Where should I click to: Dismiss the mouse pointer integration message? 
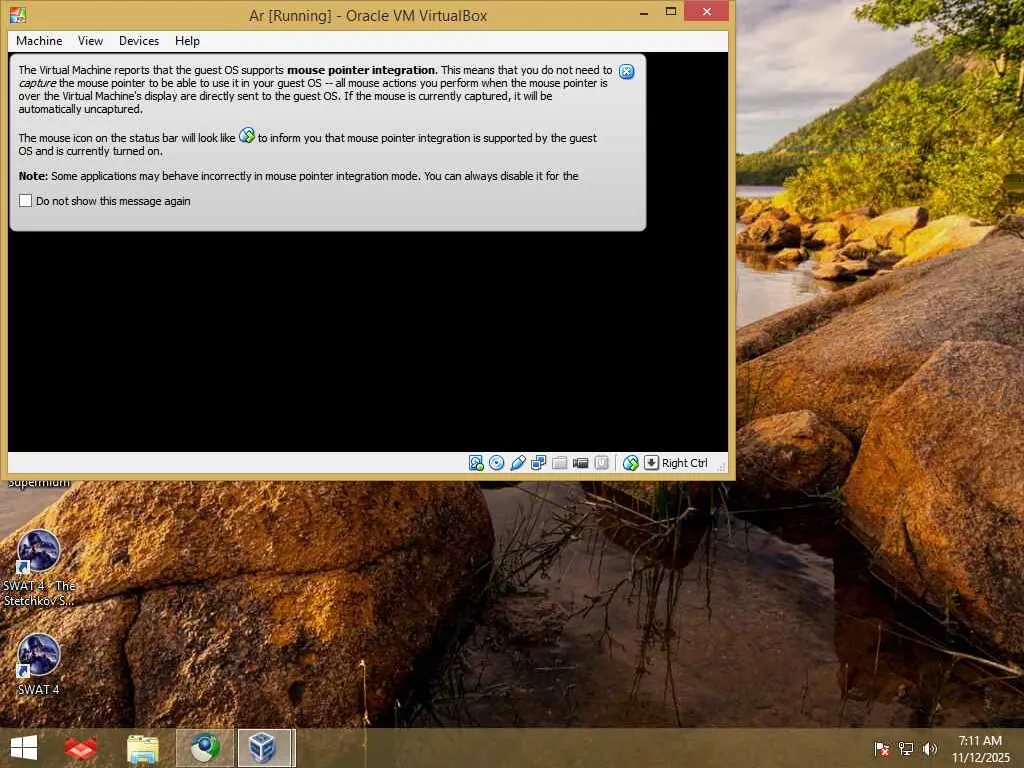(626, 72)
